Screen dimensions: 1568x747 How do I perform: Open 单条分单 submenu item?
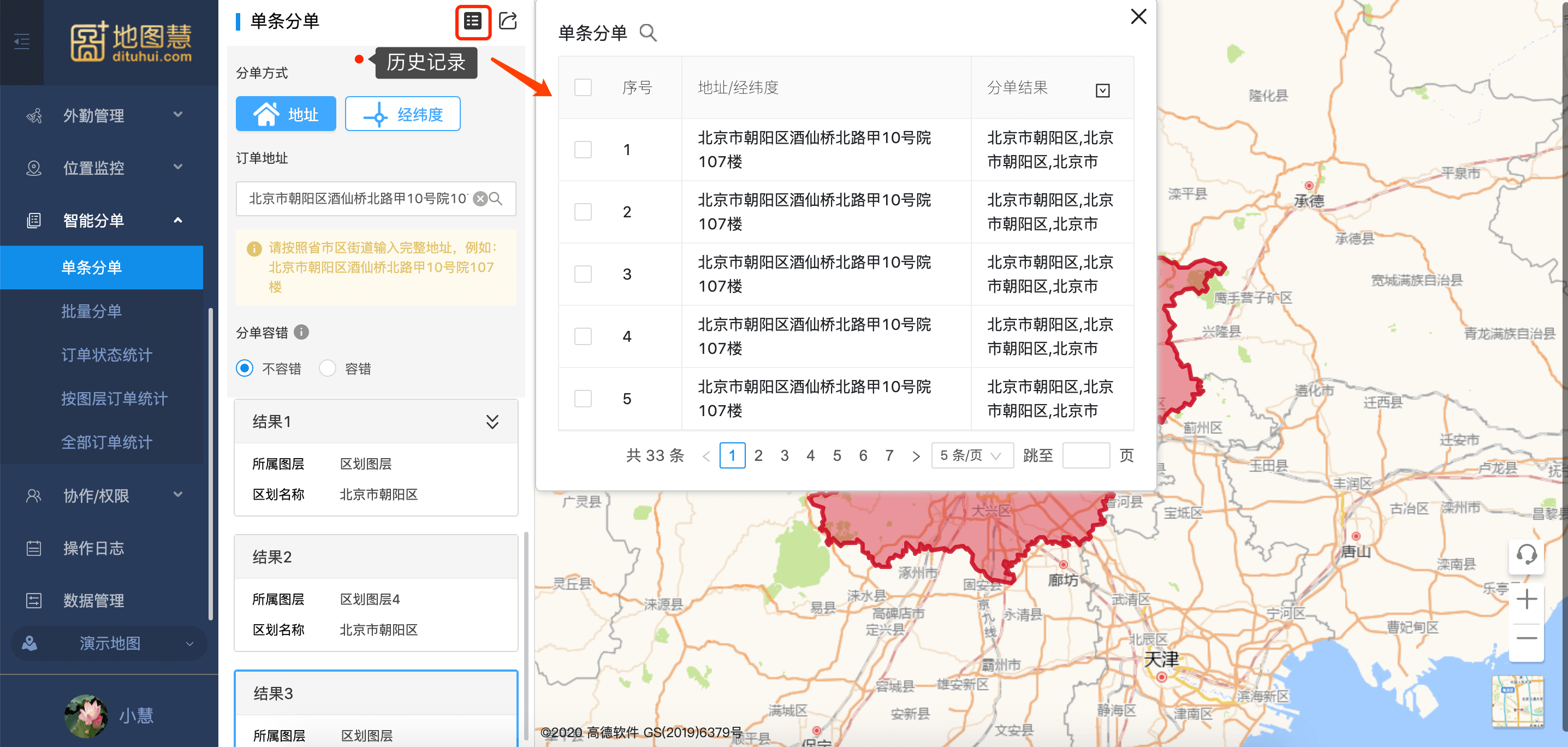coord(102,267)
